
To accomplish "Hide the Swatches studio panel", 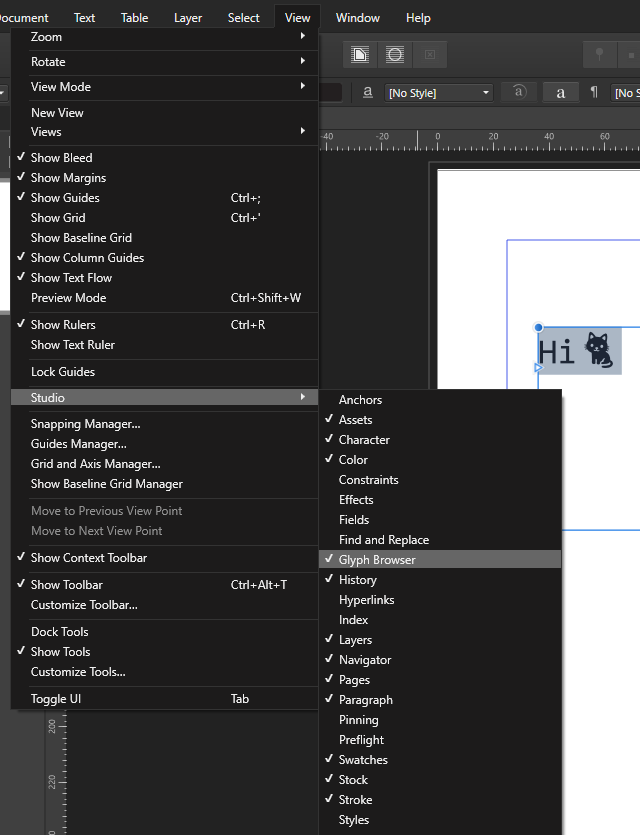I will coord(440,760).
